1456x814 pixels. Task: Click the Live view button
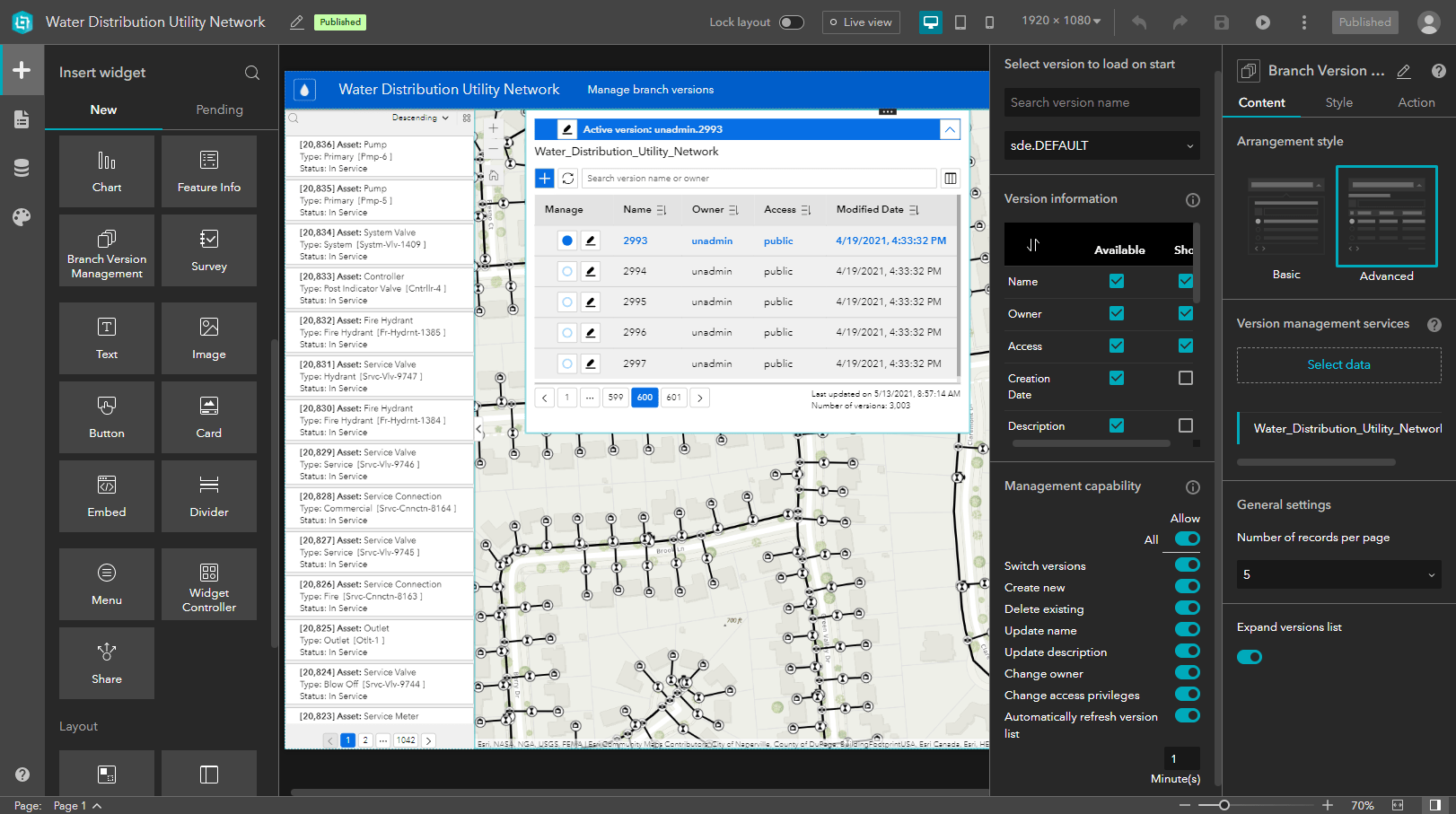pos(861,22)
